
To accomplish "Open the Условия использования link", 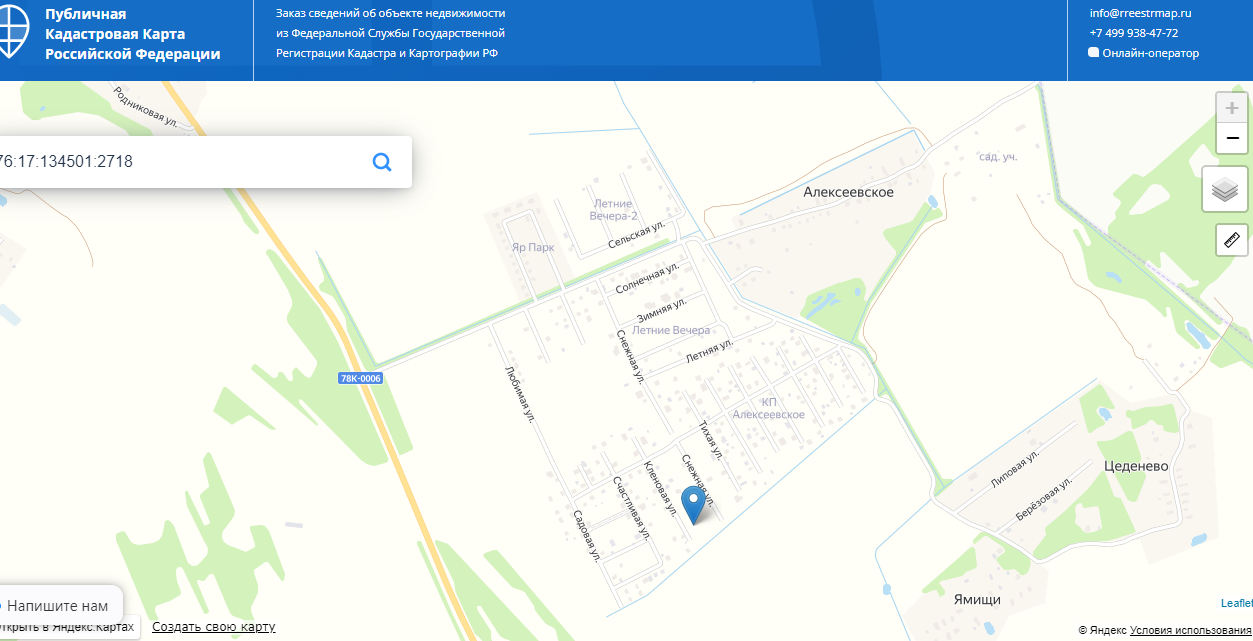I will [x=1190, y=630].
